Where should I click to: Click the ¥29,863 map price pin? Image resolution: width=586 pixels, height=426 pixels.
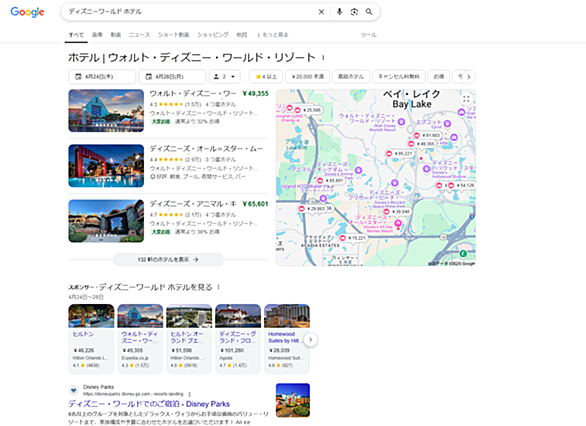pyautogui.click(x=312, y=209)
